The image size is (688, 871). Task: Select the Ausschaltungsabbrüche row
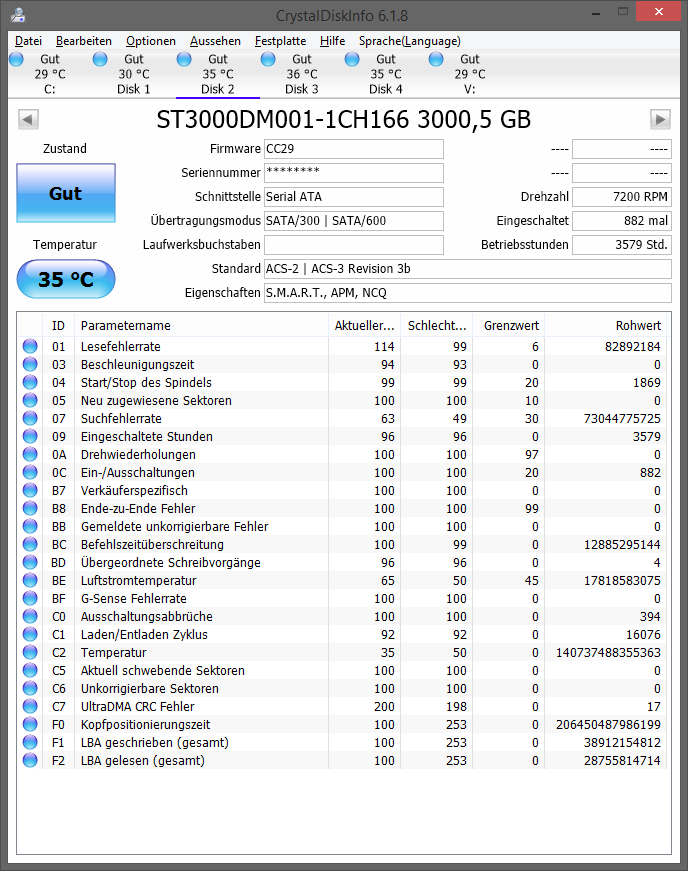[x=342, y=617]
